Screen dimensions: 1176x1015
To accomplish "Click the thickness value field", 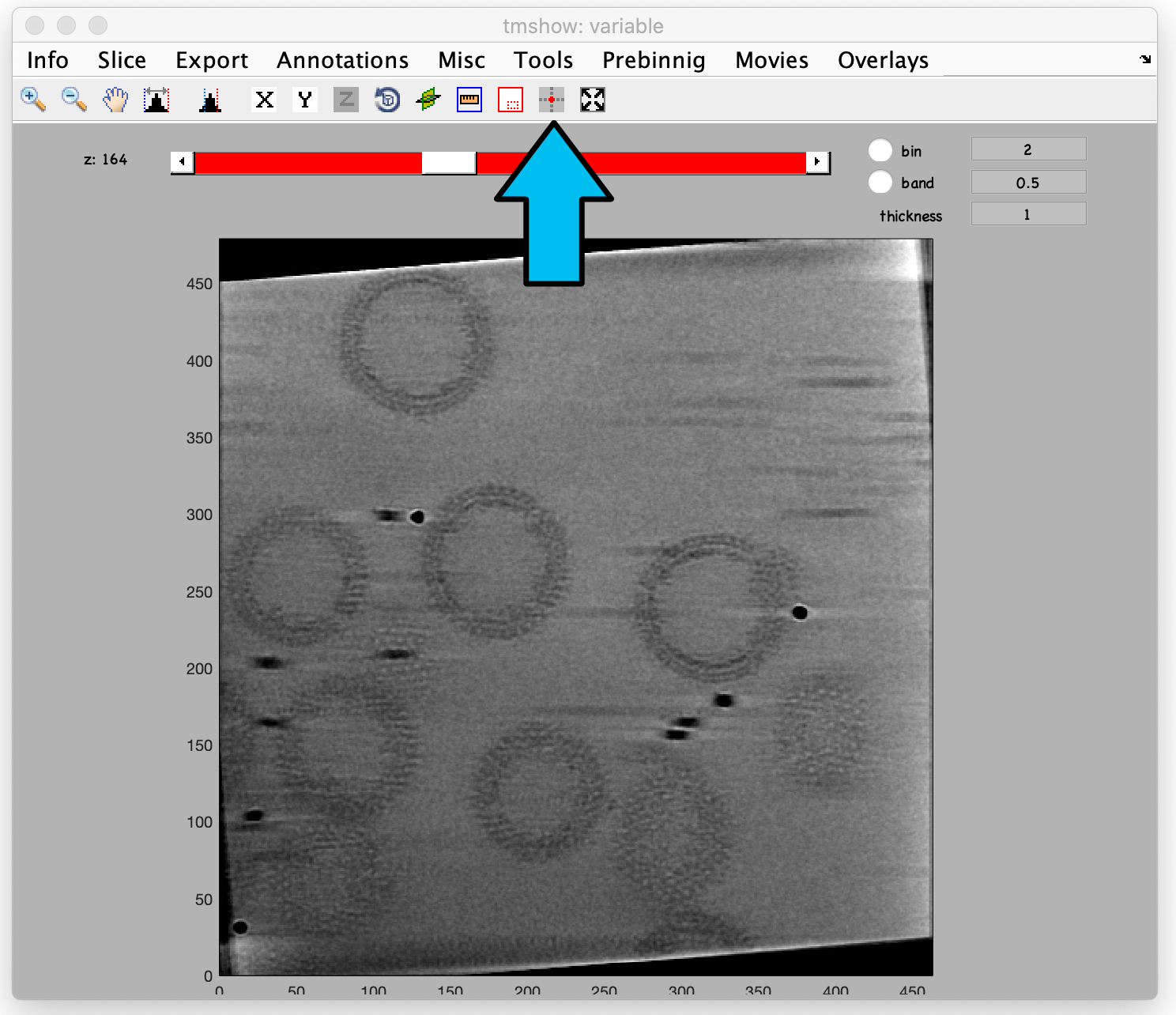I will coord(1027,213).
